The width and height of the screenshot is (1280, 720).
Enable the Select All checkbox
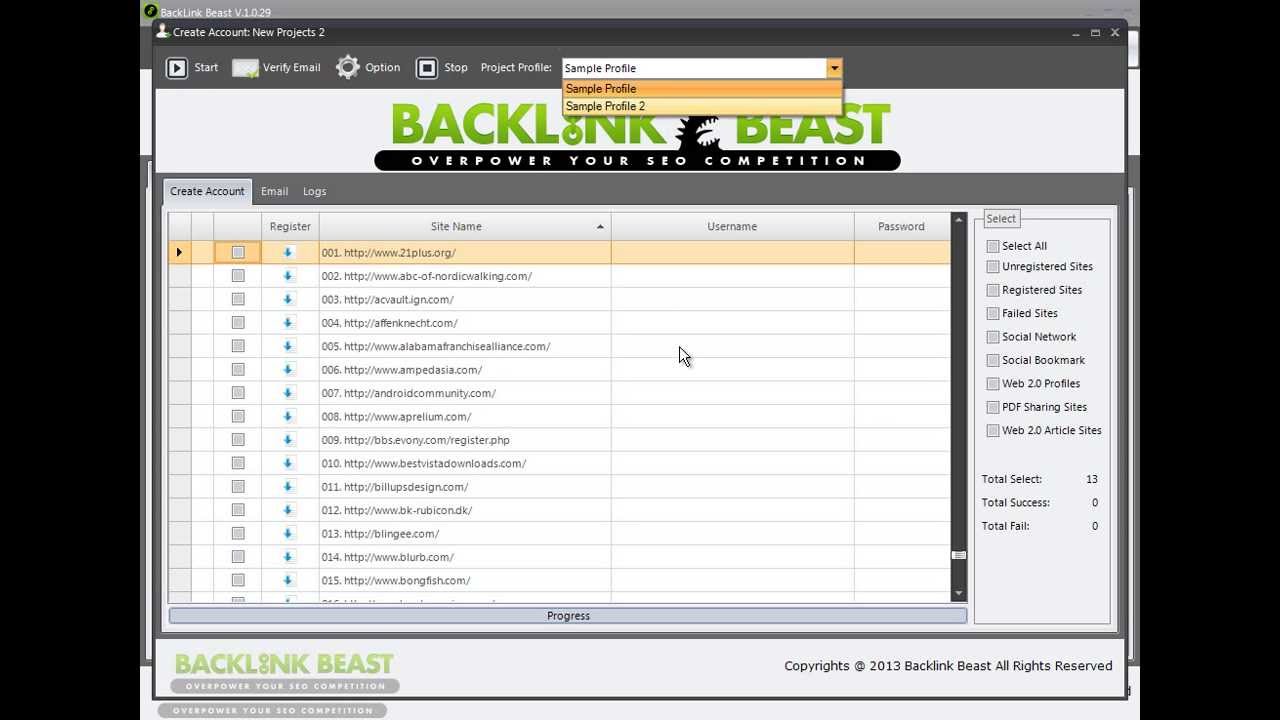point(993,246)
